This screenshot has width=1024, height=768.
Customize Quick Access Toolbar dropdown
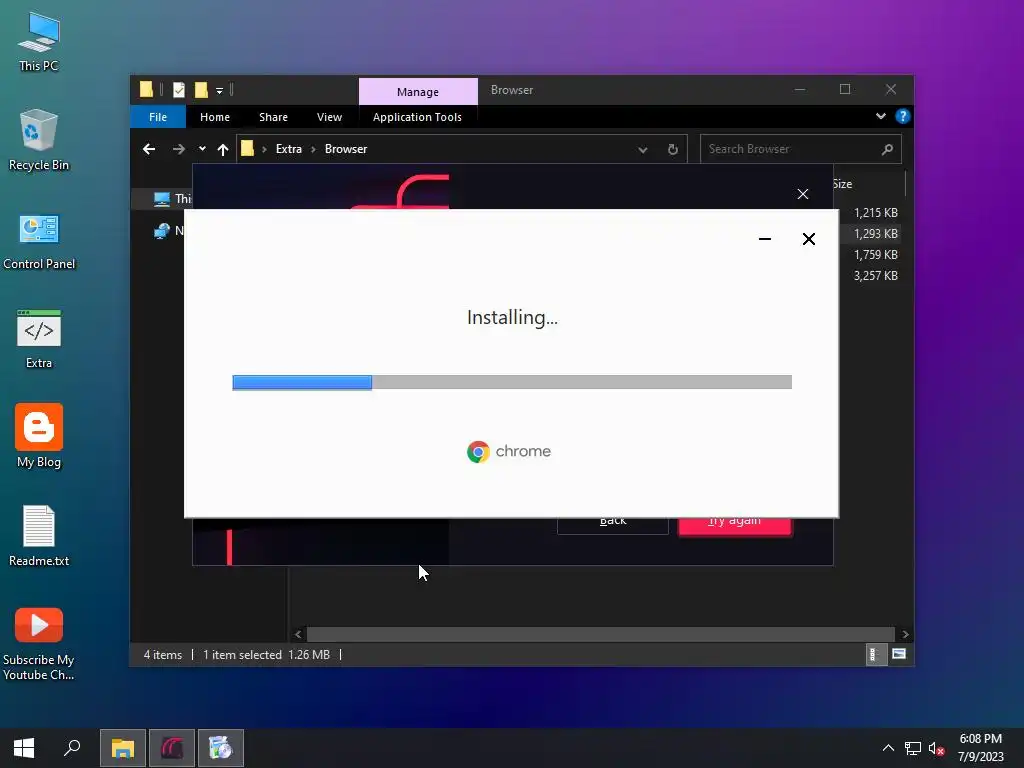(219, 91)
